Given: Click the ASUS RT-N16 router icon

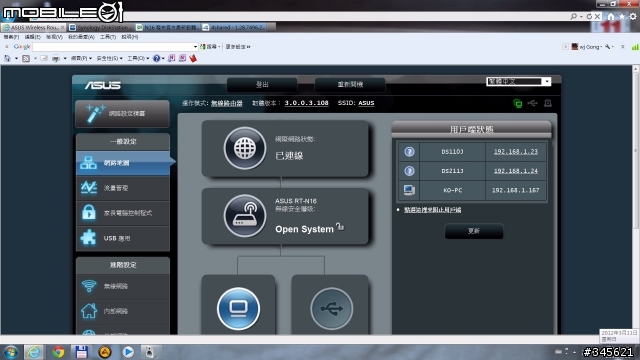Looking at the screenshot, I should (244, 216).
